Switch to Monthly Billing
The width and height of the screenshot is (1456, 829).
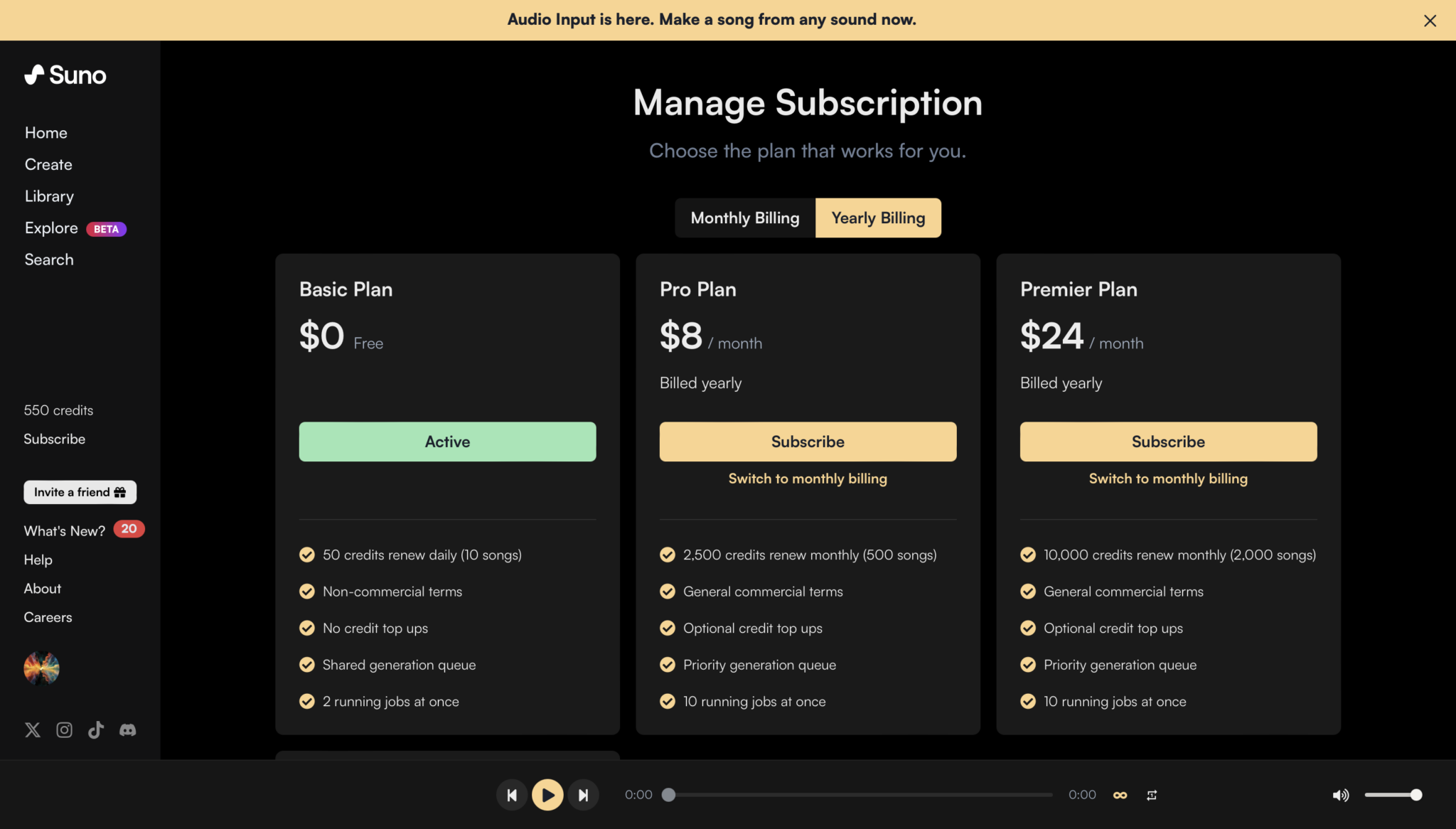click(745, 218)
